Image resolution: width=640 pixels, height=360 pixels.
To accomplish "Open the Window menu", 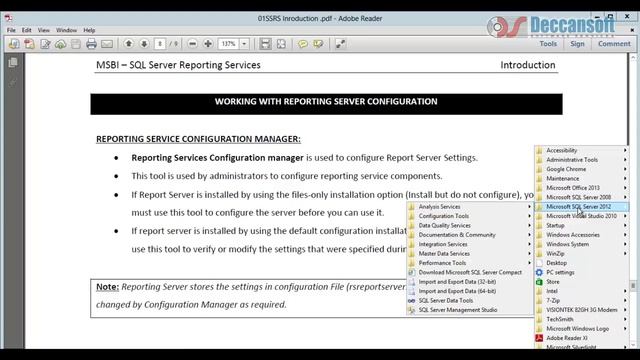I will (x=66, y=30).
